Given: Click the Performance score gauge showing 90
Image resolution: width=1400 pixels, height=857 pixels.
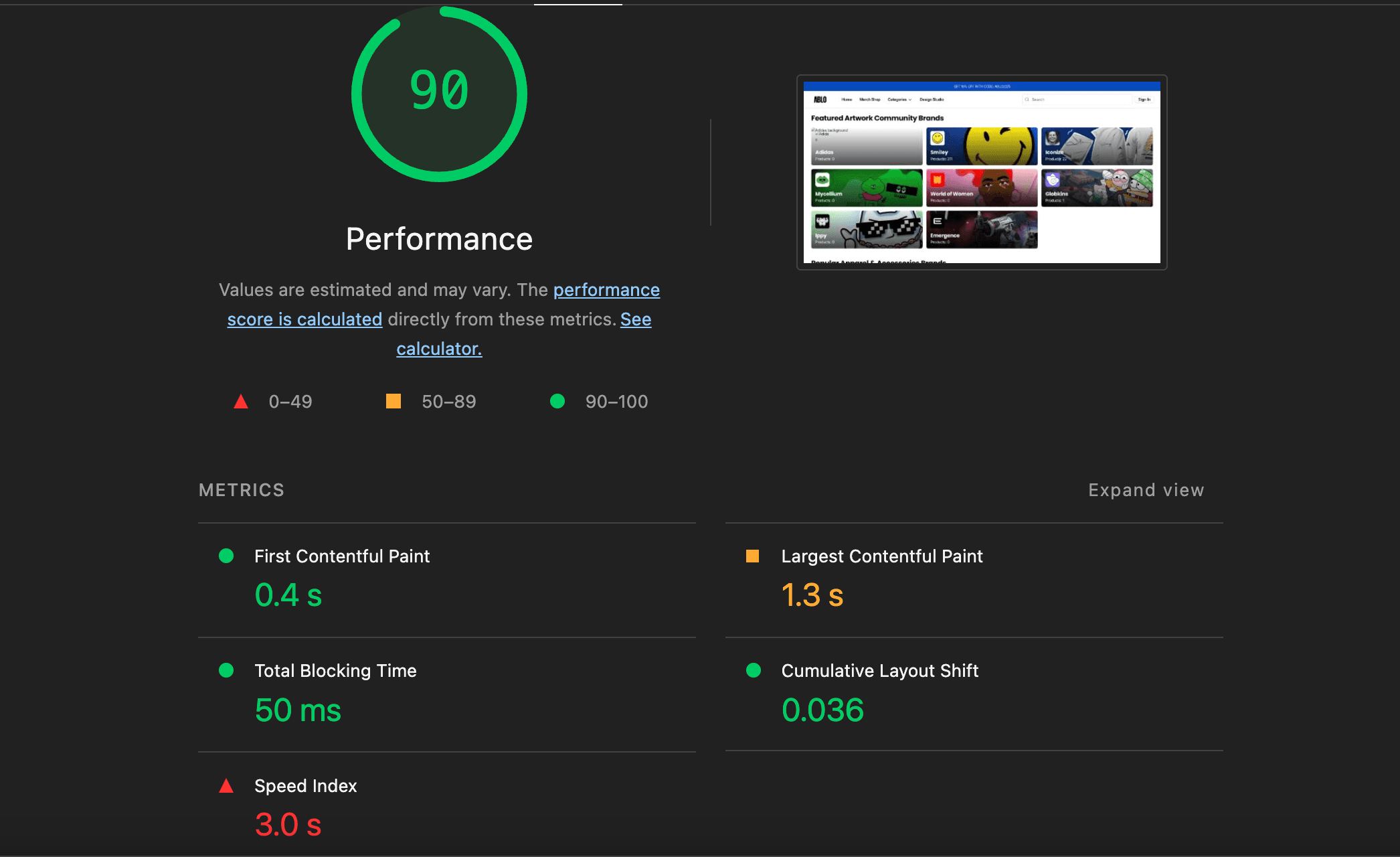Looking at the screenshot, I should click(x=439, y=94).
